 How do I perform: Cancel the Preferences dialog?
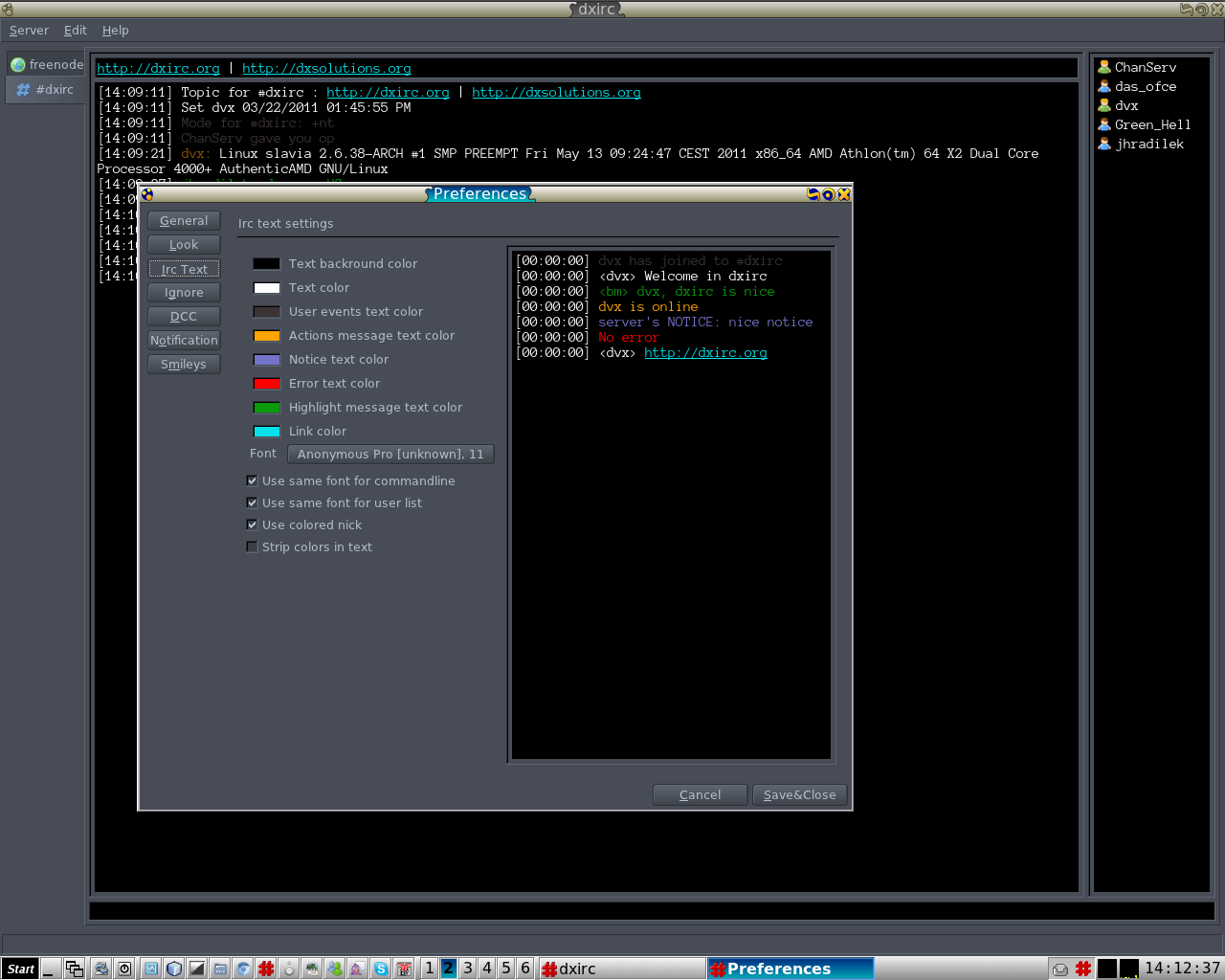click(x=700, y=795)
